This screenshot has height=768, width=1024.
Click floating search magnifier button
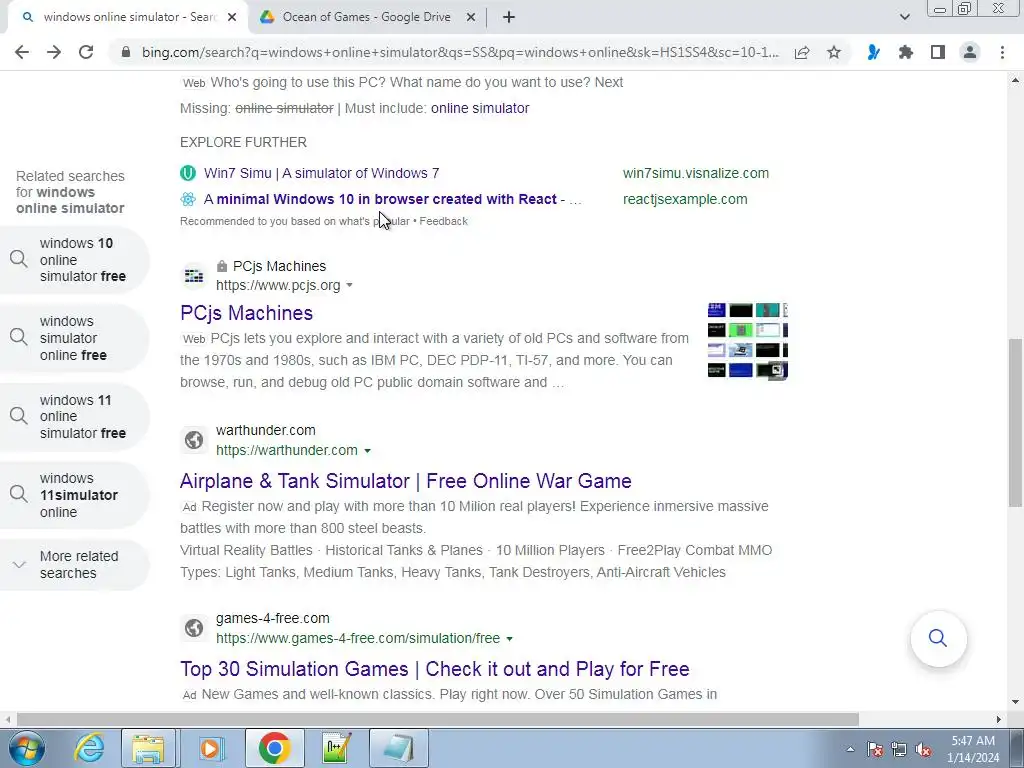click(x=938, y=638)
